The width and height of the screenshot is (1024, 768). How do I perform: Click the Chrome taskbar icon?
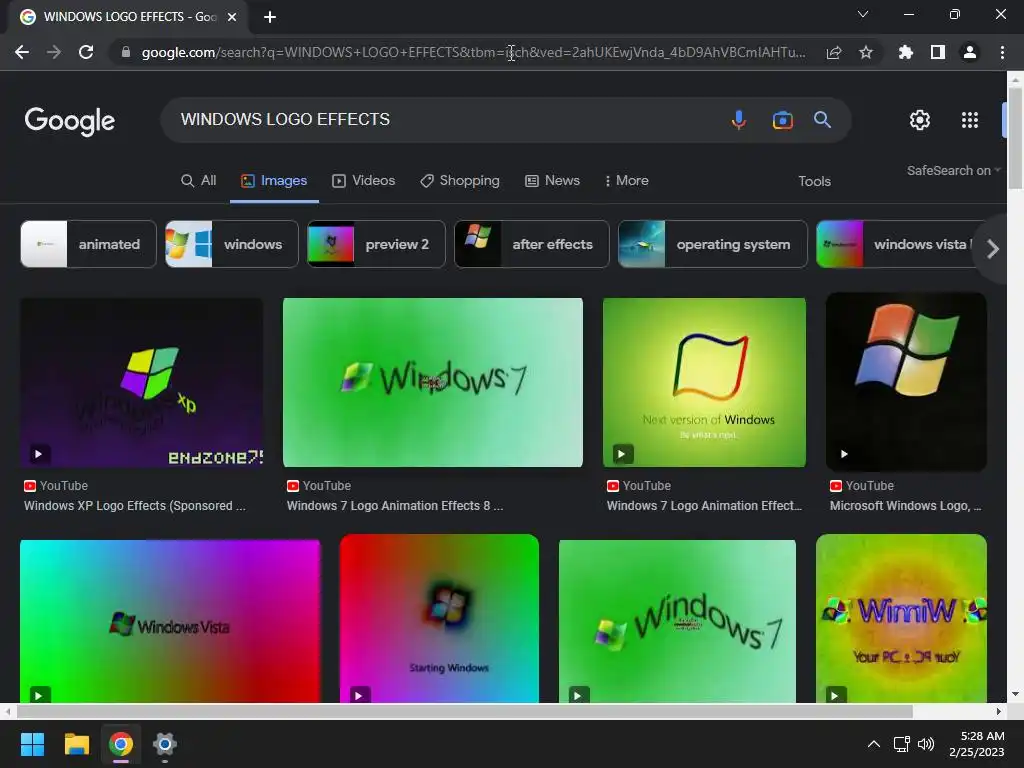click(x=121, y=744)
